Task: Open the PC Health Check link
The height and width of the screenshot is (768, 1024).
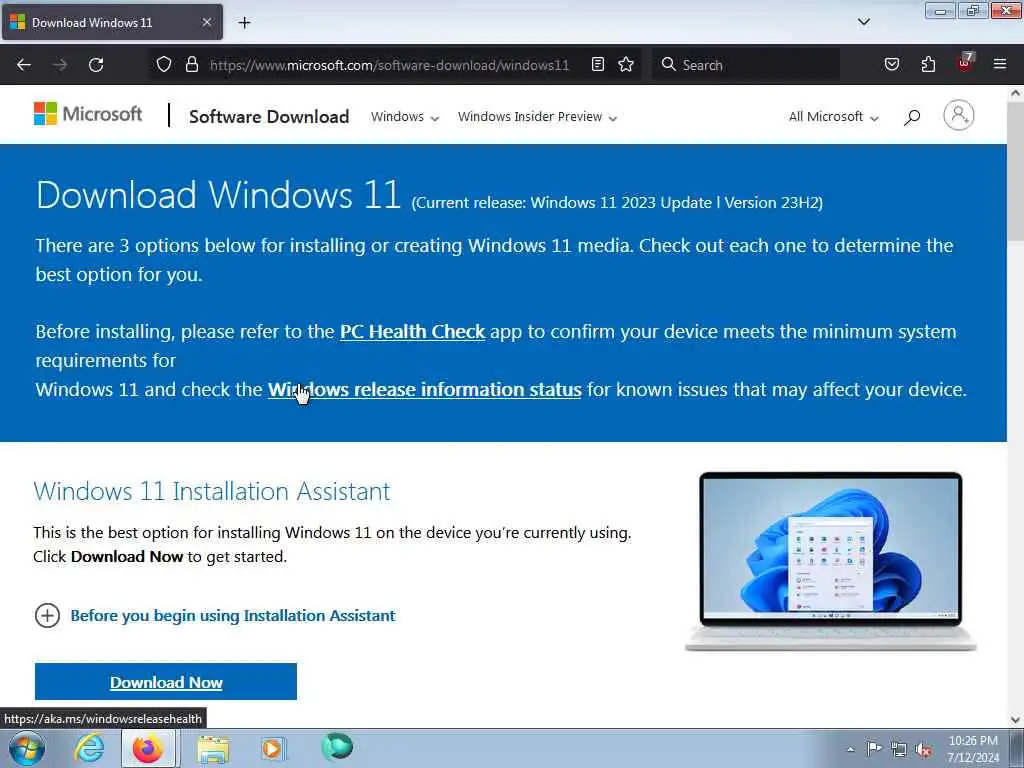Action: tap(413, 332)
